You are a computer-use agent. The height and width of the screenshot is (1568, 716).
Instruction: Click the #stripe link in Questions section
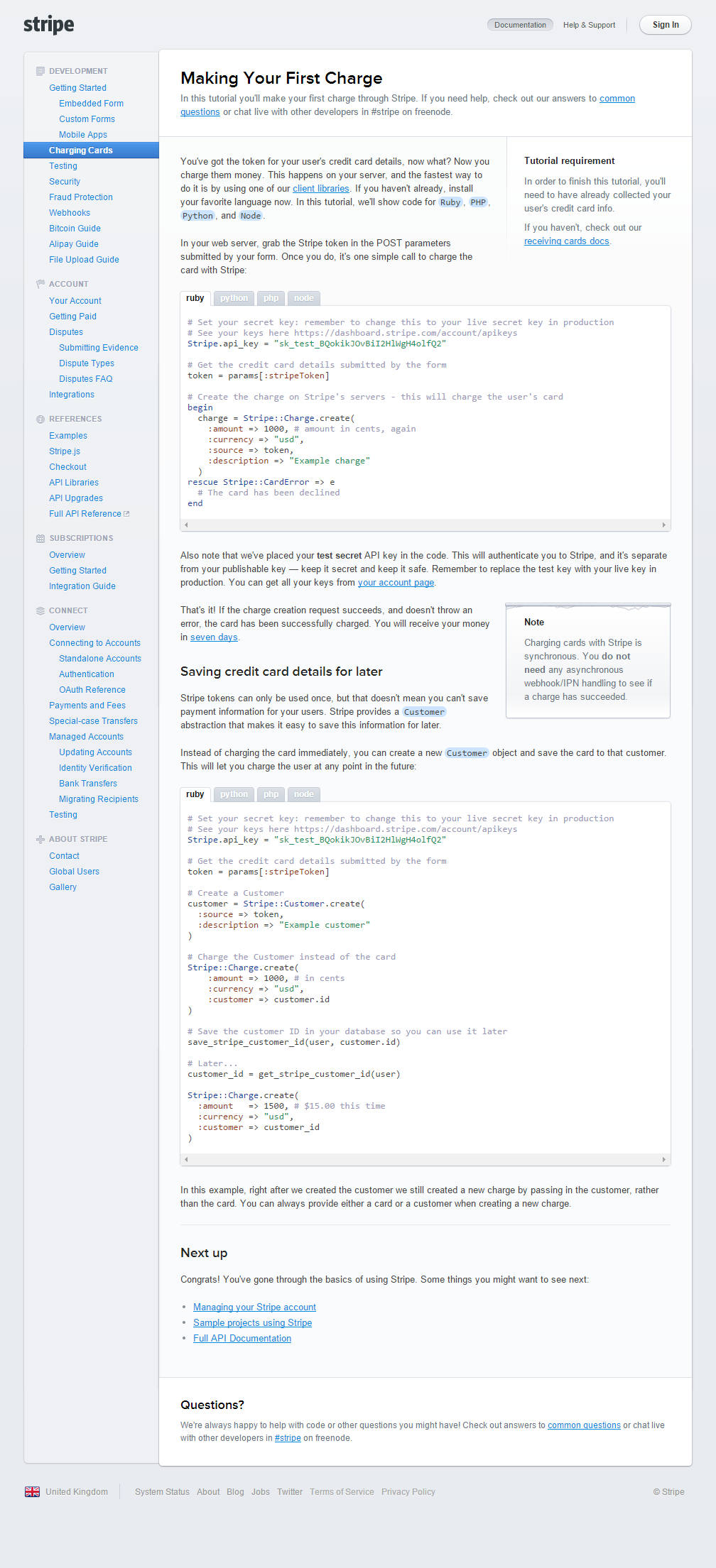[288, 1438]
